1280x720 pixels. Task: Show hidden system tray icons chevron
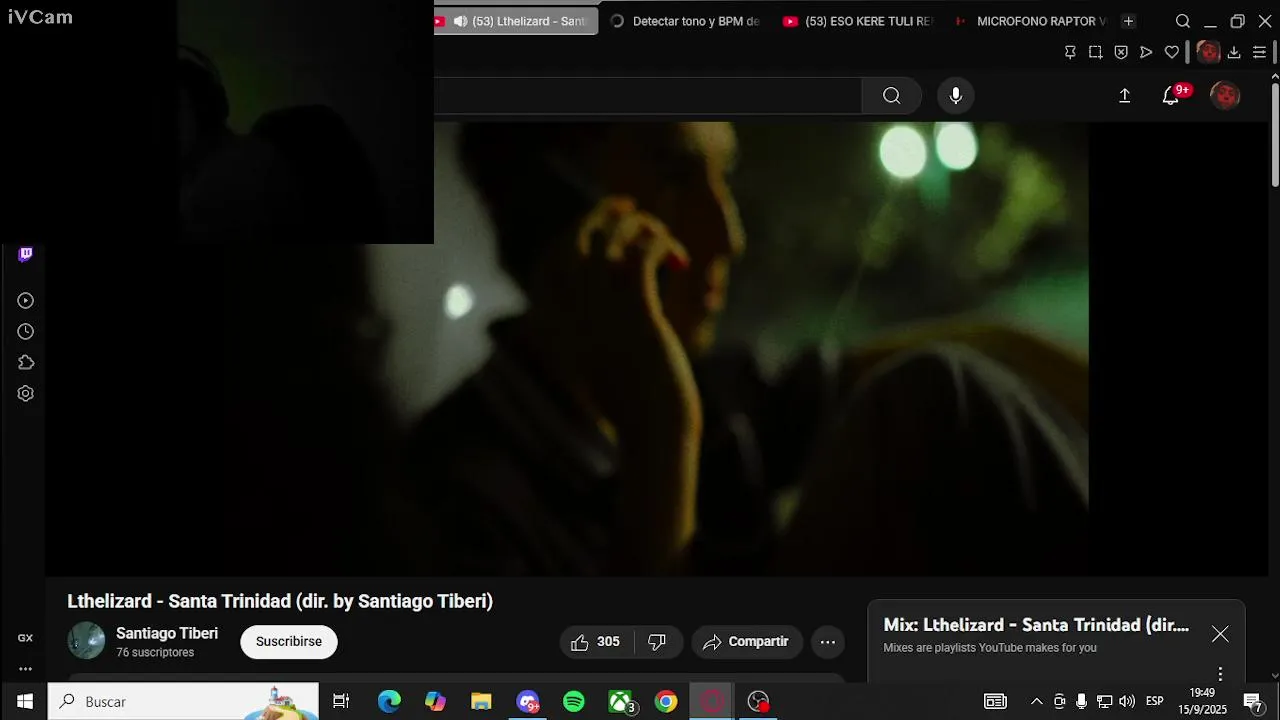click(x=1036, y=701)
